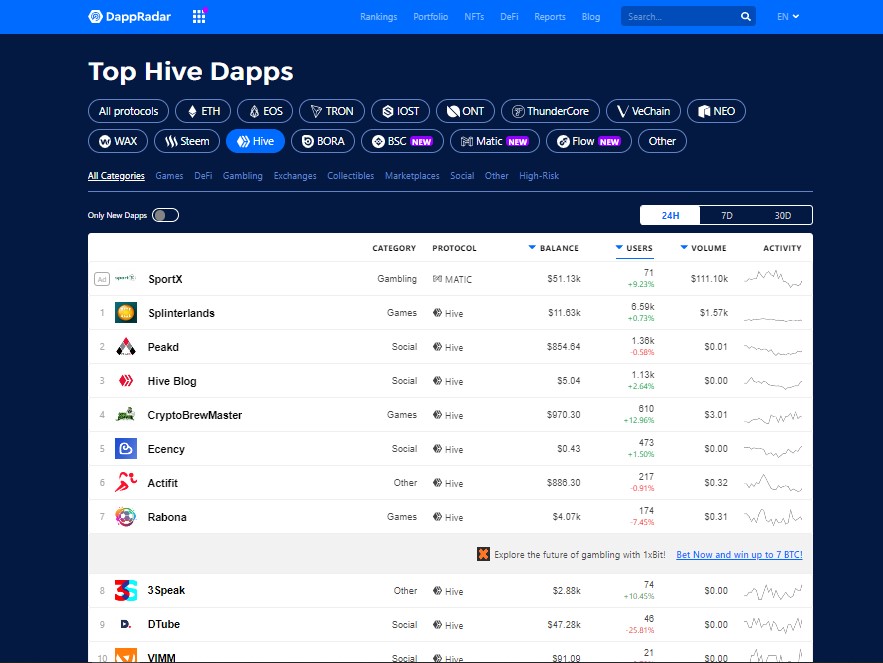Select Exchanges category filter
883x663 pixels.
[295, 176]
